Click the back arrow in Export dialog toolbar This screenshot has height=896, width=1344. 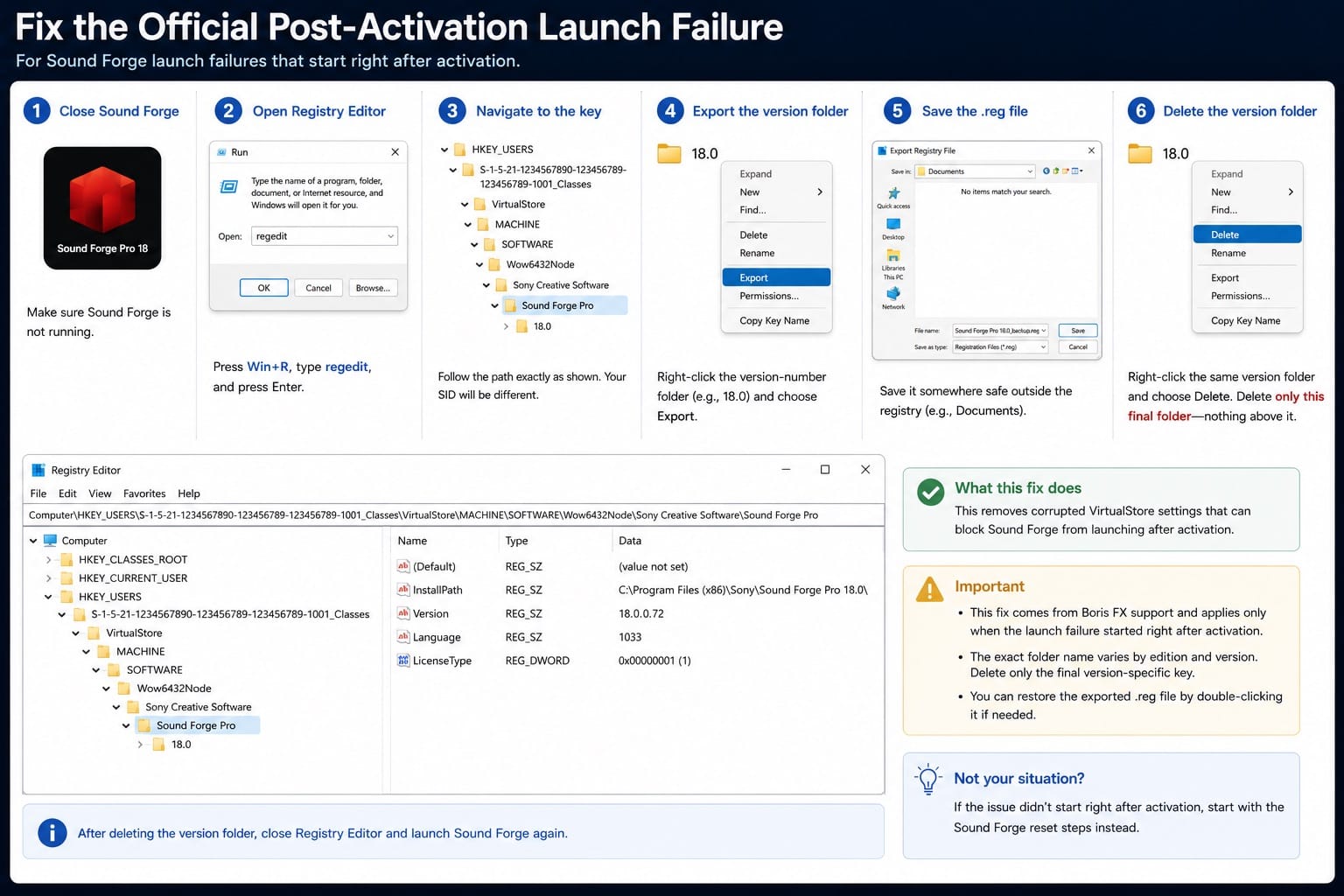click(1046, 171)
